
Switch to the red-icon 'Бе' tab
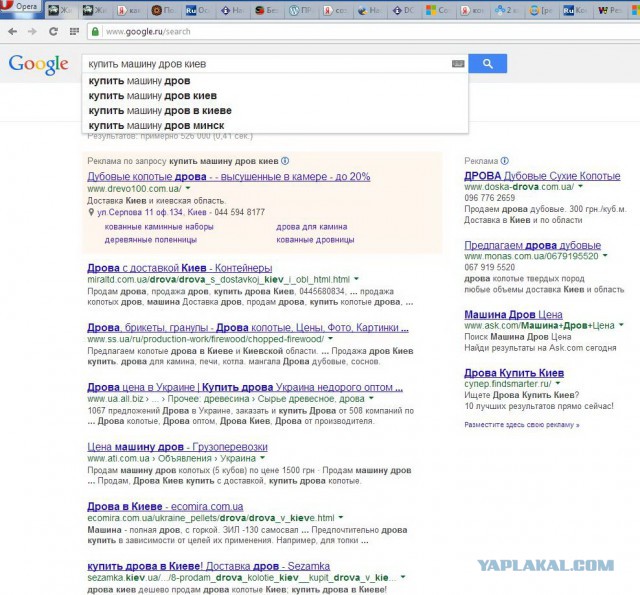pos(267,10)
